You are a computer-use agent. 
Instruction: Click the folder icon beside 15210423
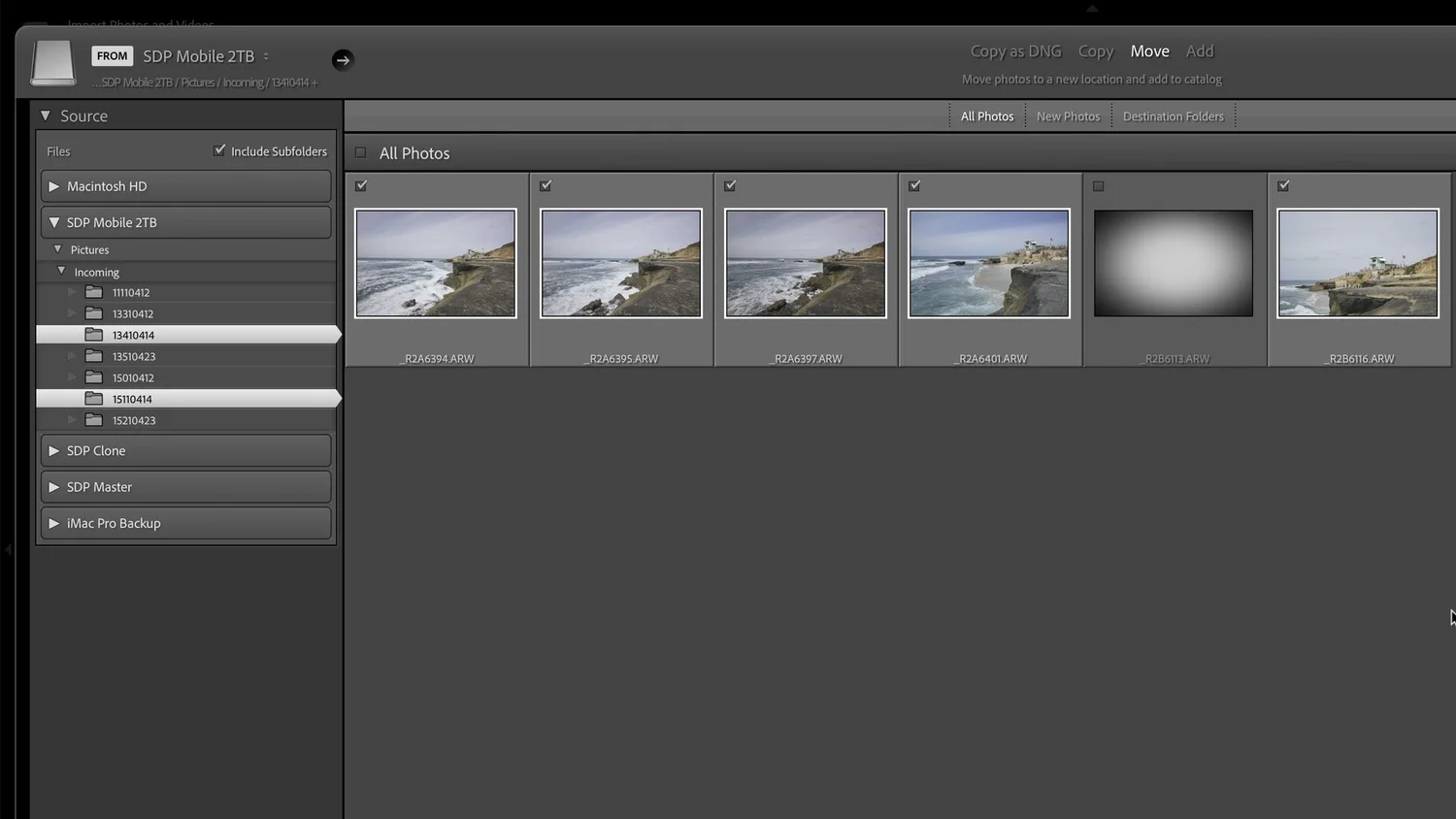tap(94, 419)
